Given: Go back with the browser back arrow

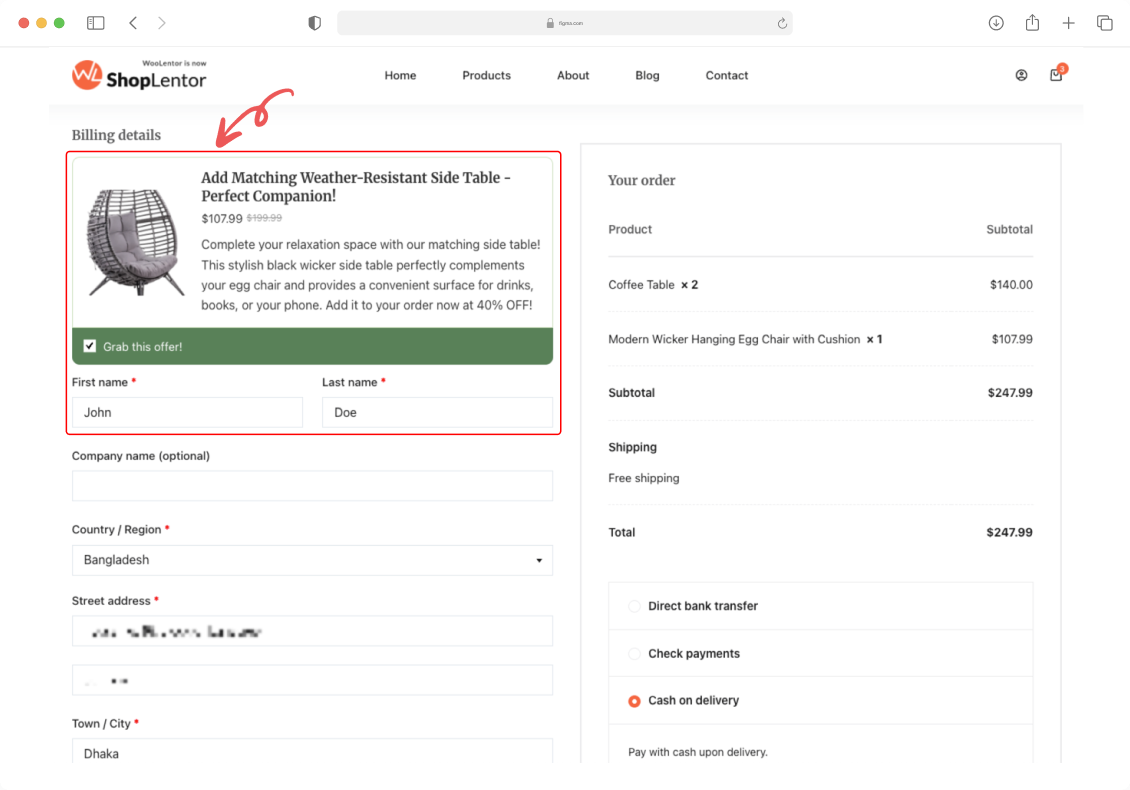Looking at the screenshot, I should pos(133,23).
